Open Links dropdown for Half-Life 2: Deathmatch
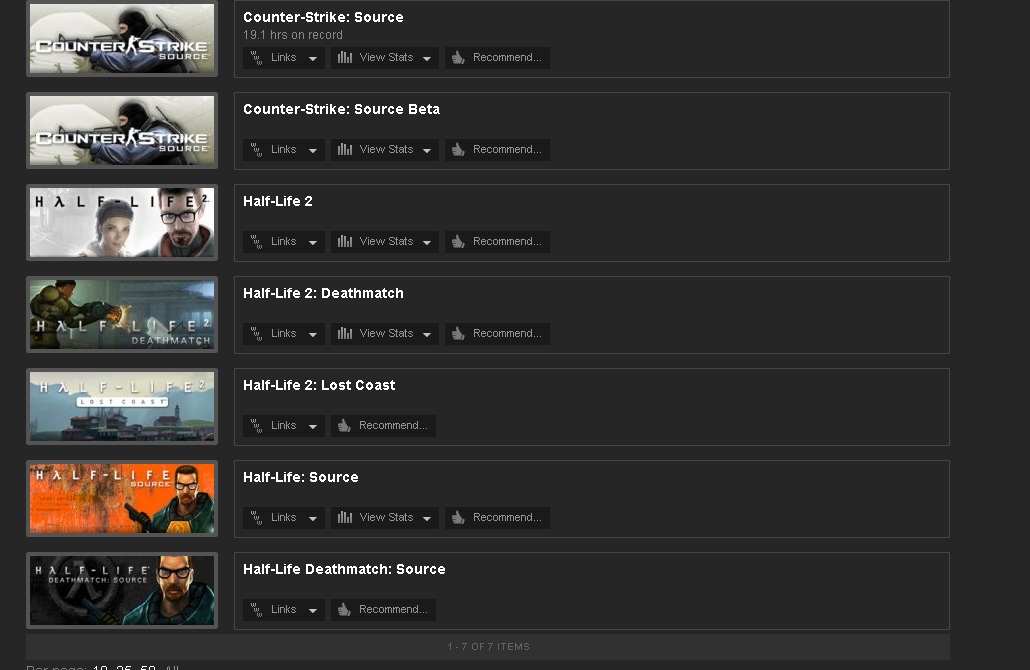 pyautogui.click(x=284, y=334)
